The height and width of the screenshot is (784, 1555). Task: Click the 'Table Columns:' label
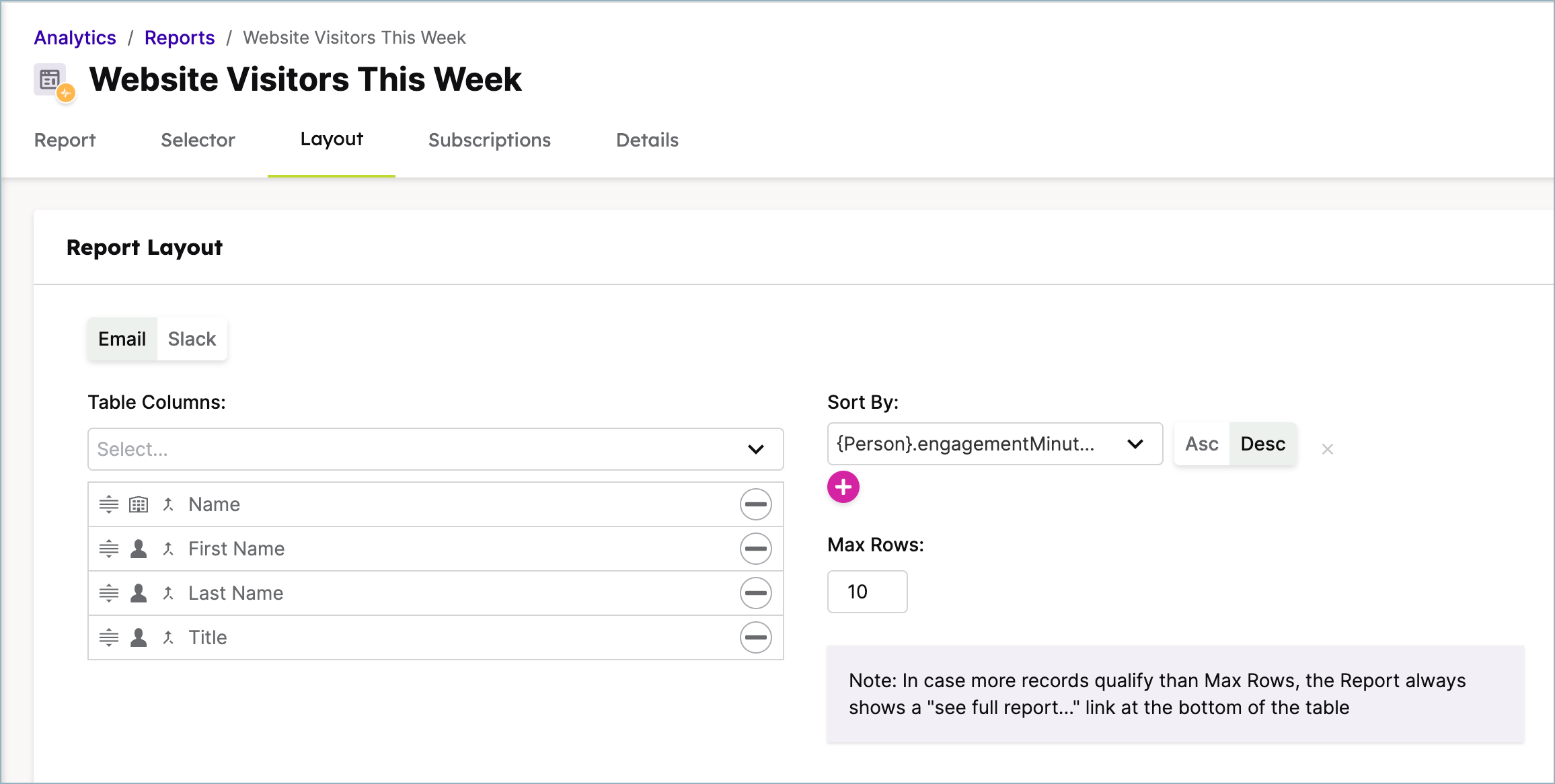coord(157,402)
